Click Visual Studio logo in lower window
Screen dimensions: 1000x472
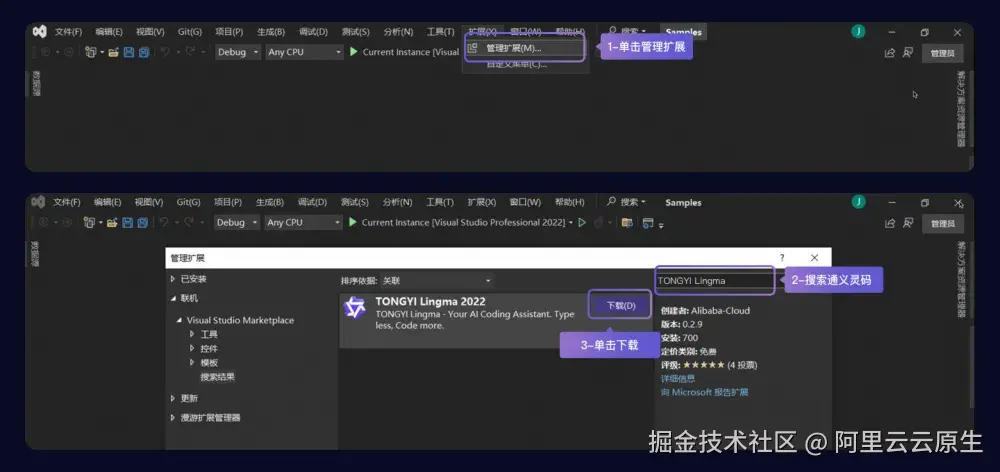tap(38, 202)
